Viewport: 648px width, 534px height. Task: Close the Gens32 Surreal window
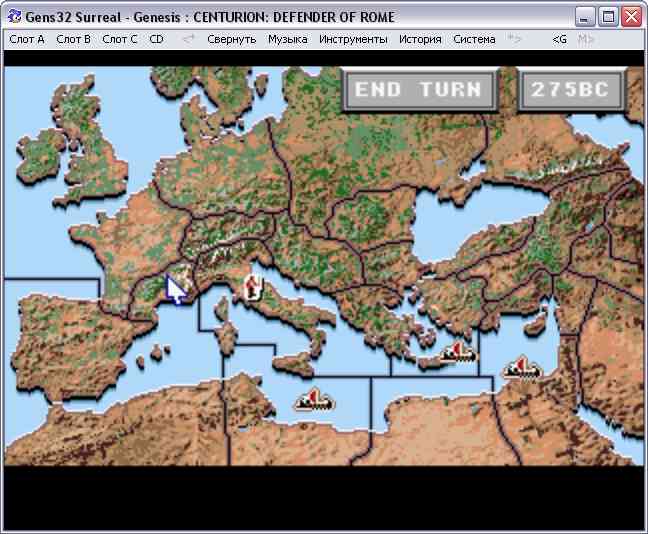(632, 17)
